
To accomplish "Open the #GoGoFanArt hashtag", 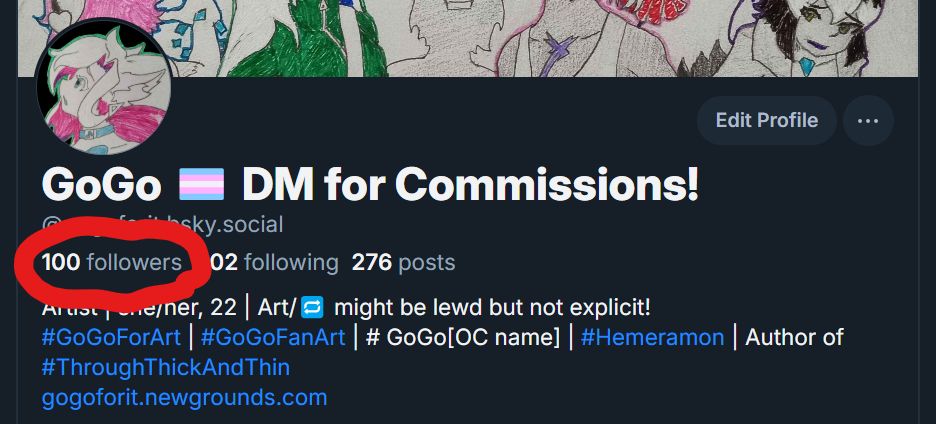I will [273, 337].
